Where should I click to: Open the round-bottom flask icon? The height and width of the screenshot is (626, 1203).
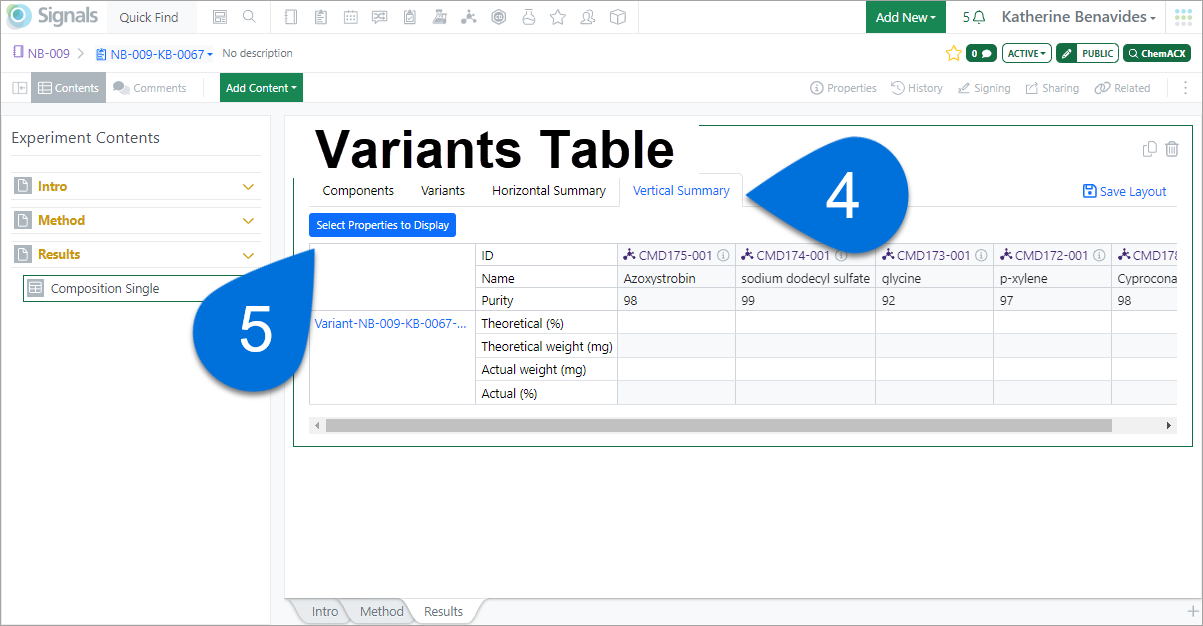tap(528, 17)
